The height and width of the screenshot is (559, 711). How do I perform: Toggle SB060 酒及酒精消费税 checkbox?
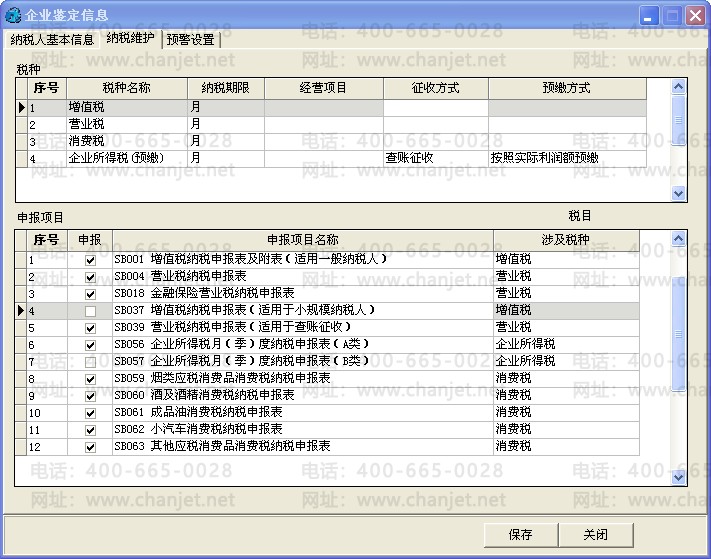(90, 396)
